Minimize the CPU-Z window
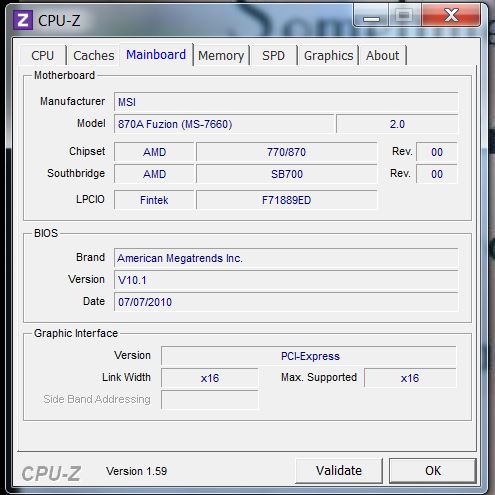Screen dimensions: 495x495 371,16
